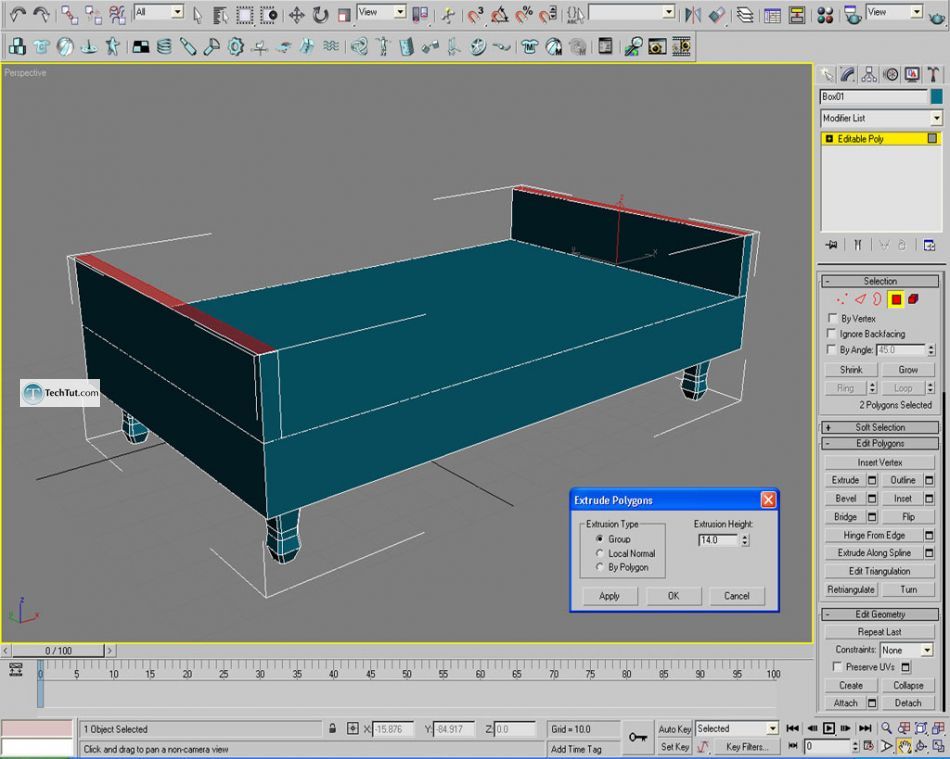Toggle the Percent Snap icon

point(523,15)
